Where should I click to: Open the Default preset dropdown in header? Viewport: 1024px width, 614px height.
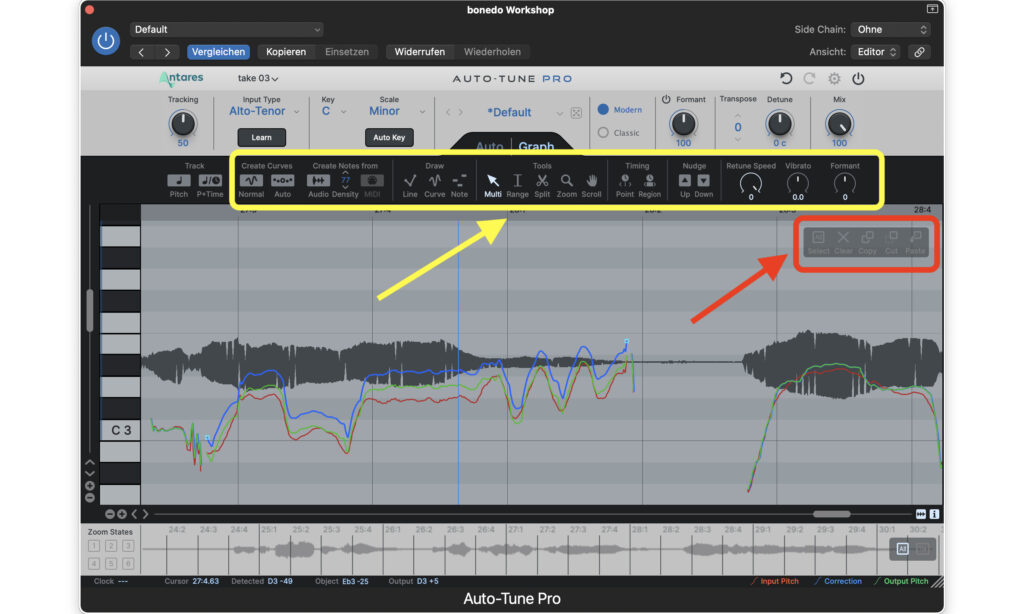pos(226,29)
